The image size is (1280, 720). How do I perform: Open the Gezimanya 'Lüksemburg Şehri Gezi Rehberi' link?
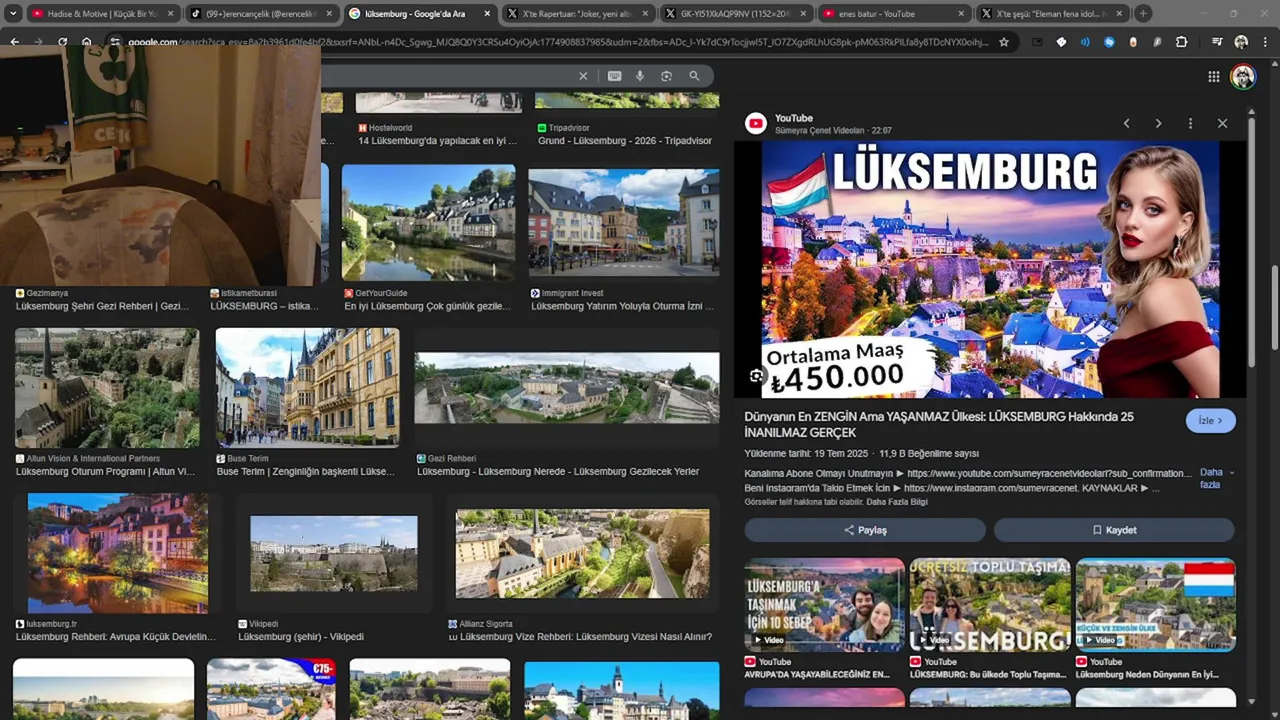pyautogui.click(x=102, y=306)
